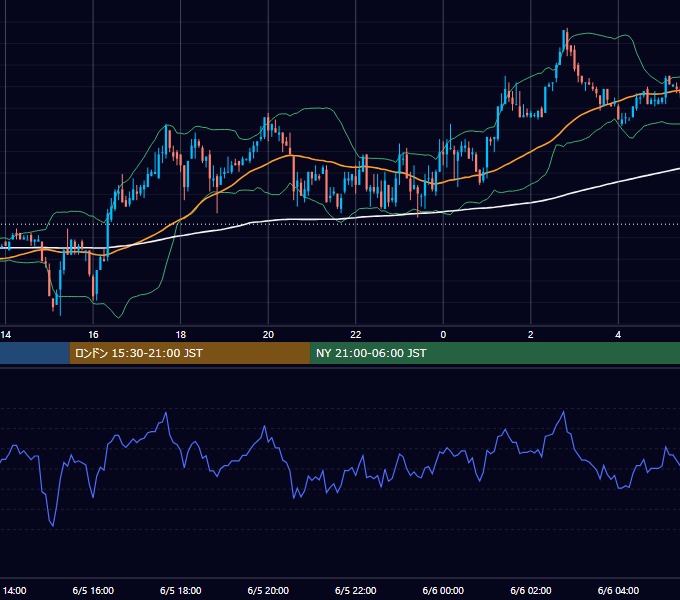This screenshot has width=680, height=600.
Task: Click the upper chart time label 22
Action: click(356, 335)
